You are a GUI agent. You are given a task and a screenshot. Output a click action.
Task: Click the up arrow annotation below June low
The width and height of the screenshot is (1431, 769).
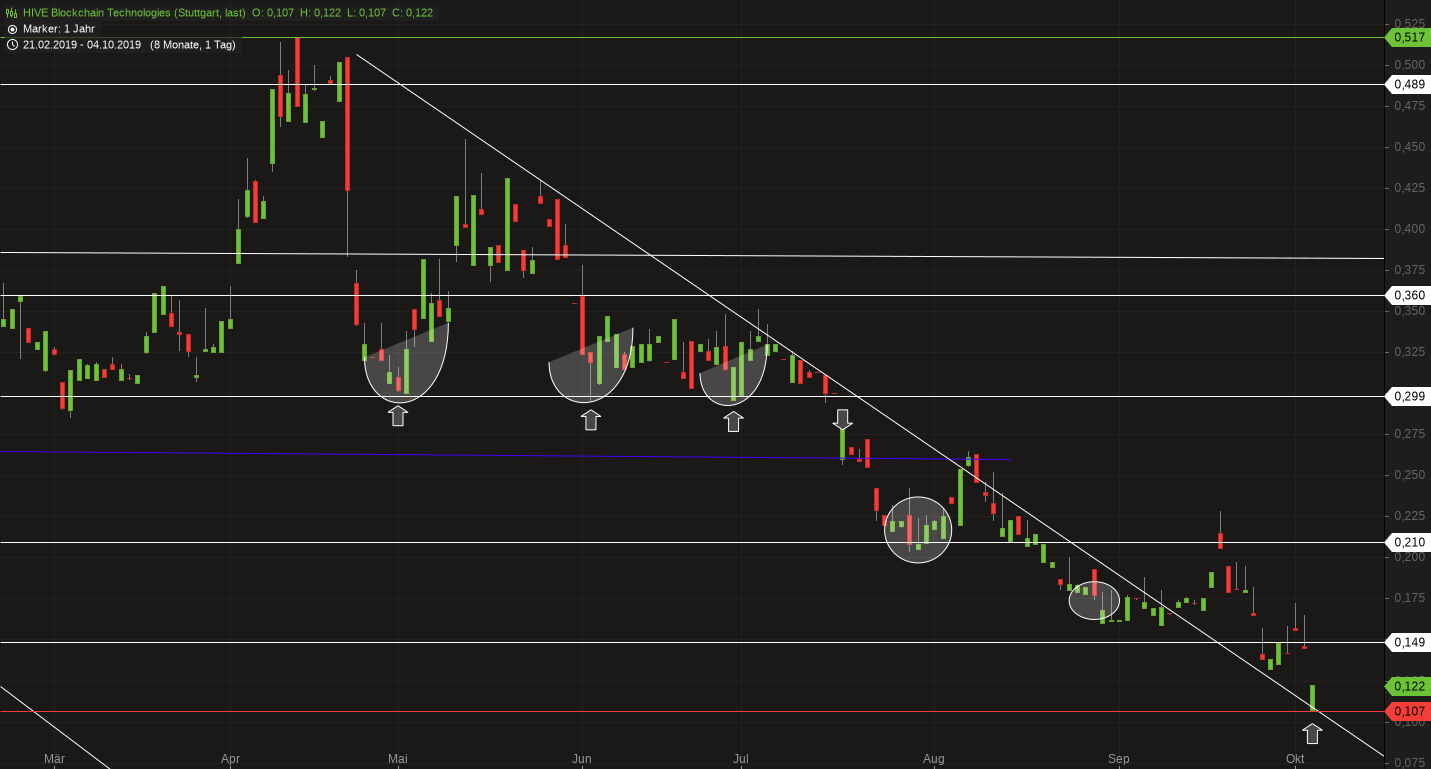pos(591,419)
